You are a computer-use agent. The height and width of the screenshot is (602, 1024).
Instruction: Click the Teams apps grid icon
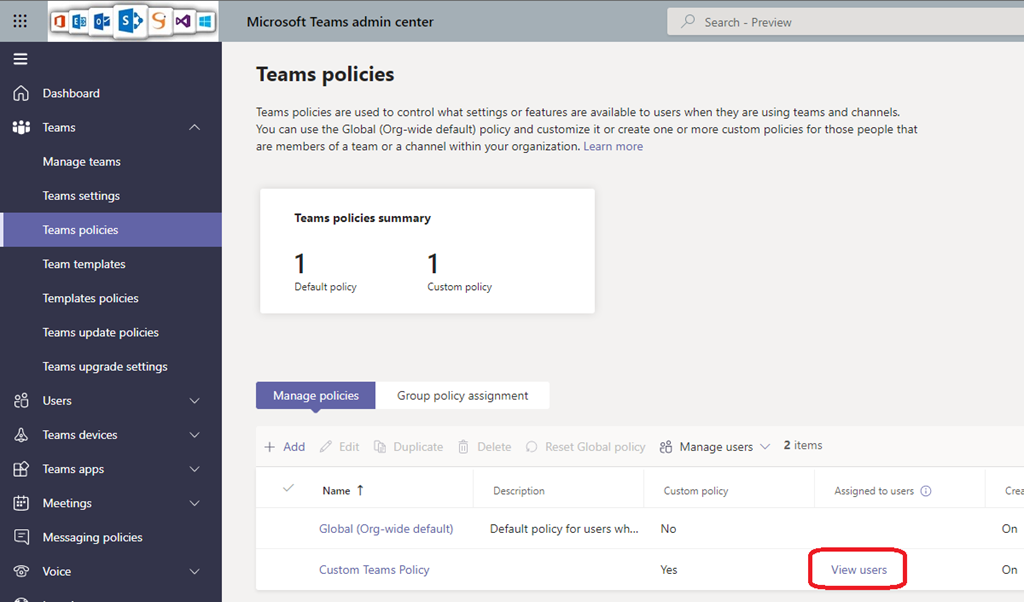click(21, 469)
